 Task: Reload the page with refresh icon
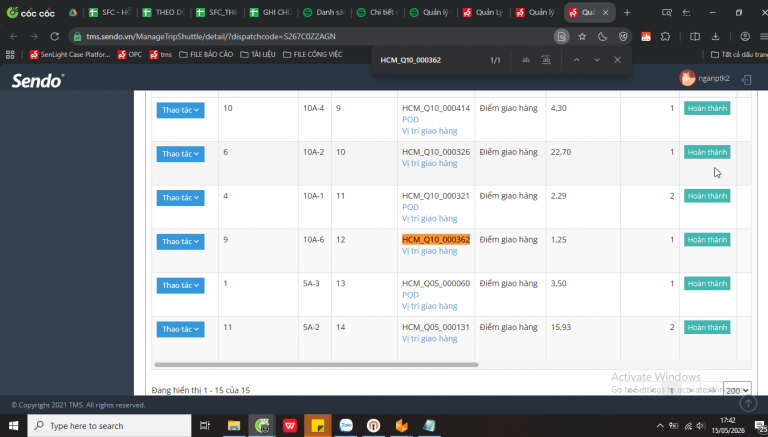[54, 36]
